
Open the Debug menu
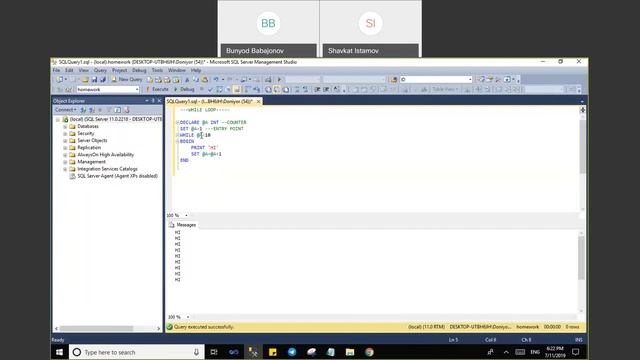139,70
